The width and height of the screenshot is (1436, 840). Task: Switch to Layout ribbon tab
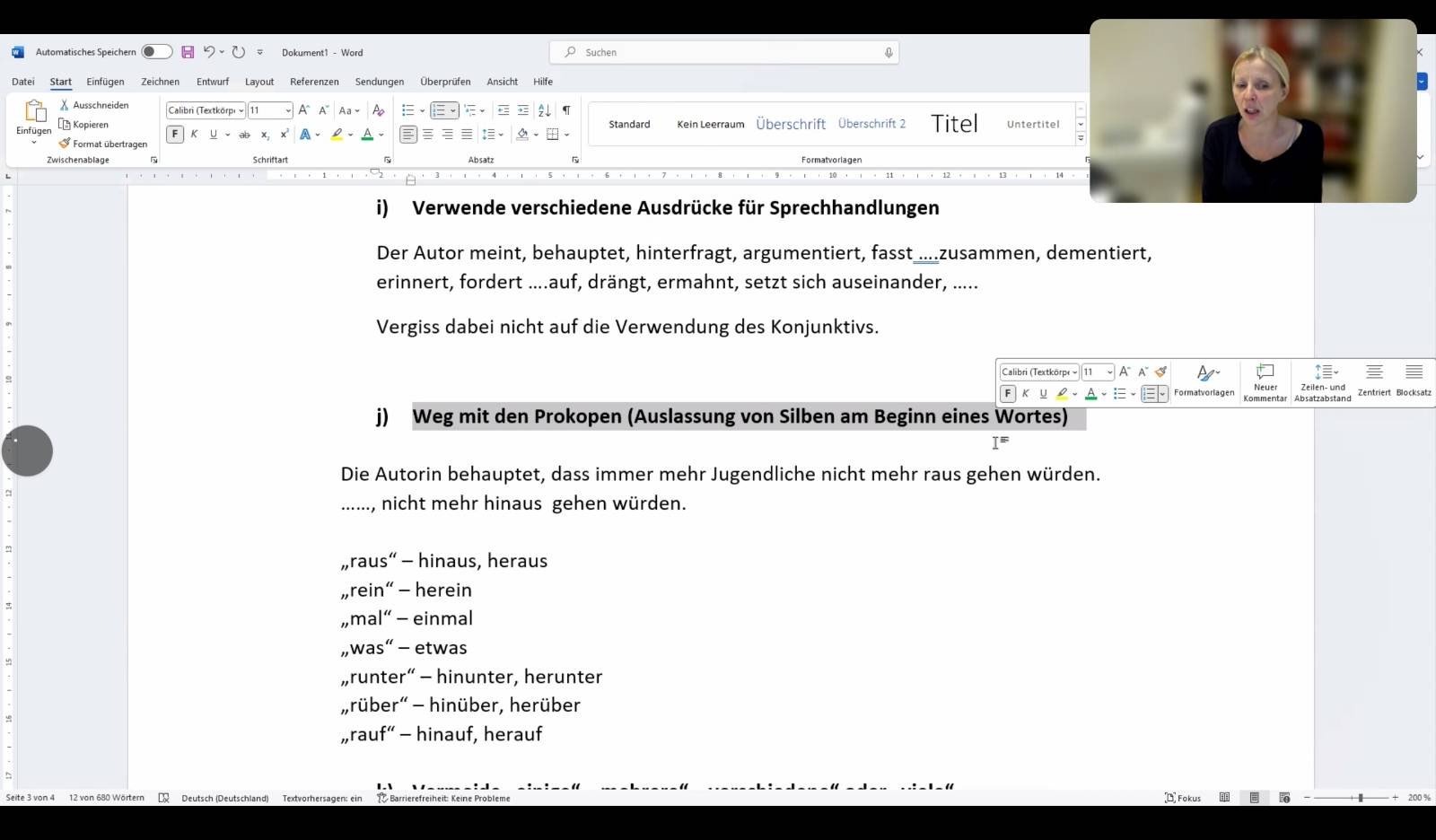[x=259, y=82]
